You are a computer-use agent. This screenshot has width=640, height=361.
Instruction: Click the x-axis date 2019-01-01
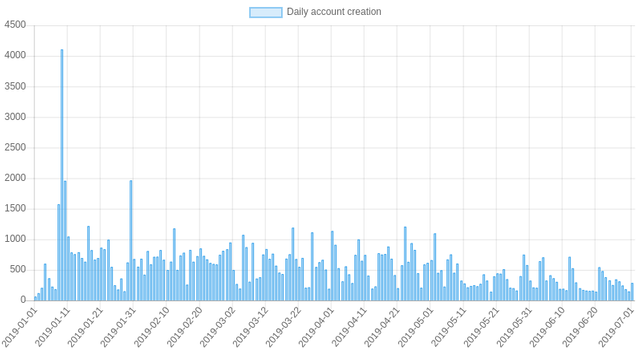[20, 327]
